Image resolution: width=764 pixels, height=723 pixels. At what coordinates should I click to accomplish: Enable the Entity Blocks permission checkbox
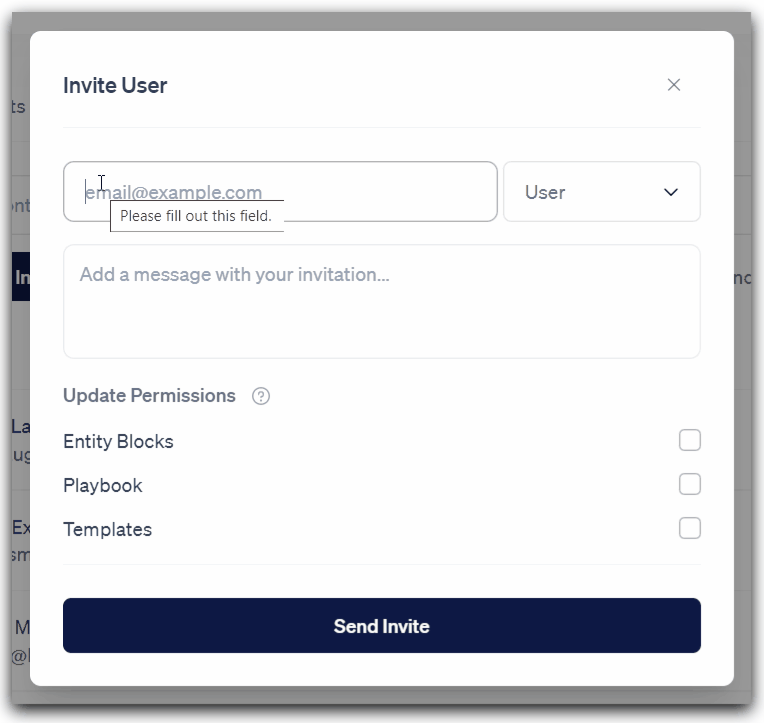click(689, 440)
